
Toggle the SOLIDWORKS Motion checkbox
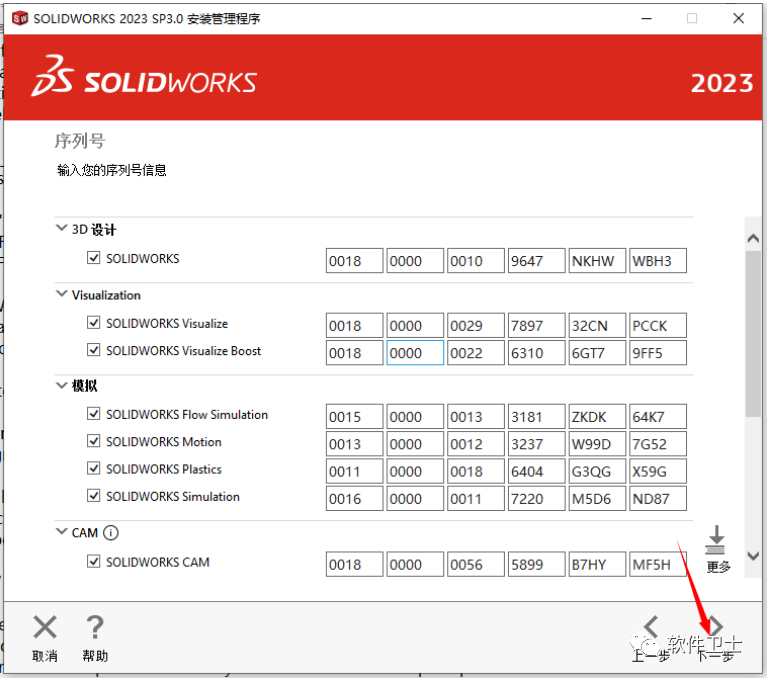(93, 441)
